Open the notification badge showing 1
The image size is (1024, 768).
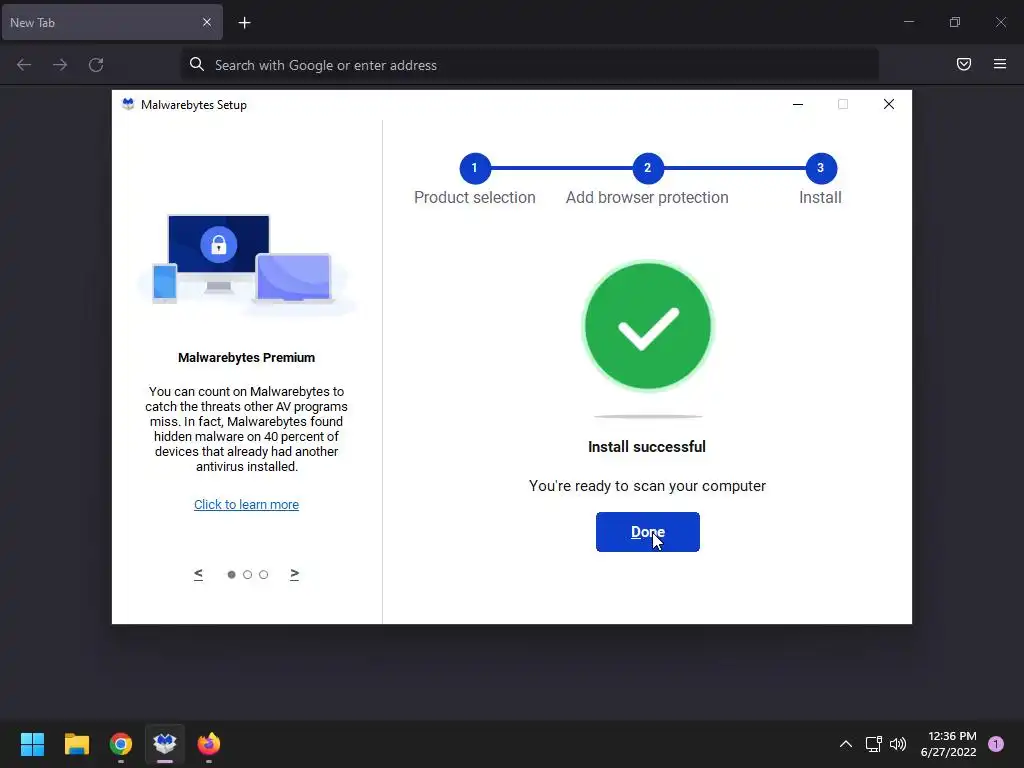point(996,744)
